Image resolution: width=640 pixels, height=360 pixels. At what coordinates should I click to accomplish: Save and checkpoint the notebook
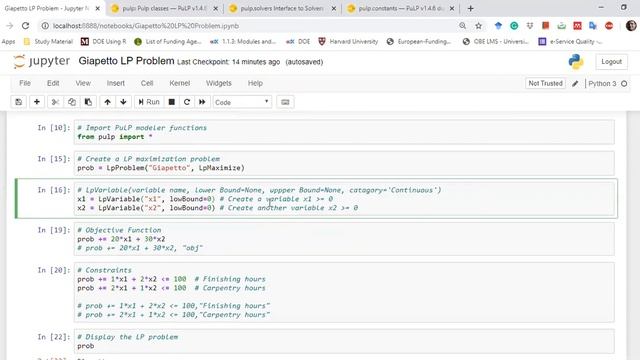pos(19,102)
